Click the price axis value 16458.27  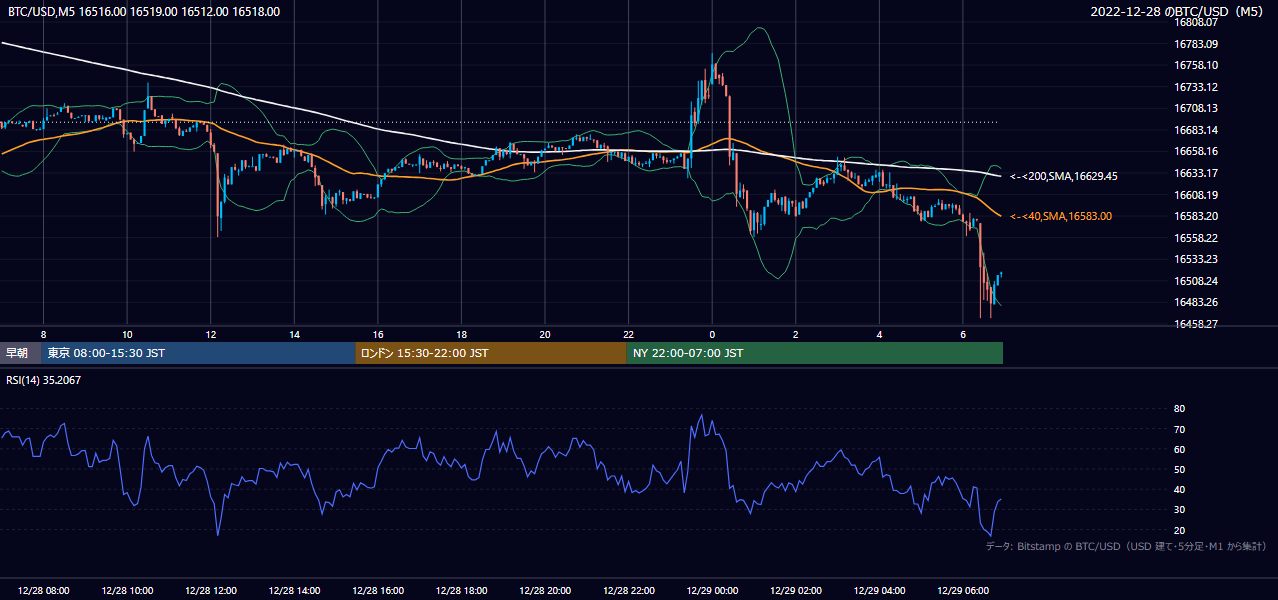pyautogui.click(x=1196, y=324)
